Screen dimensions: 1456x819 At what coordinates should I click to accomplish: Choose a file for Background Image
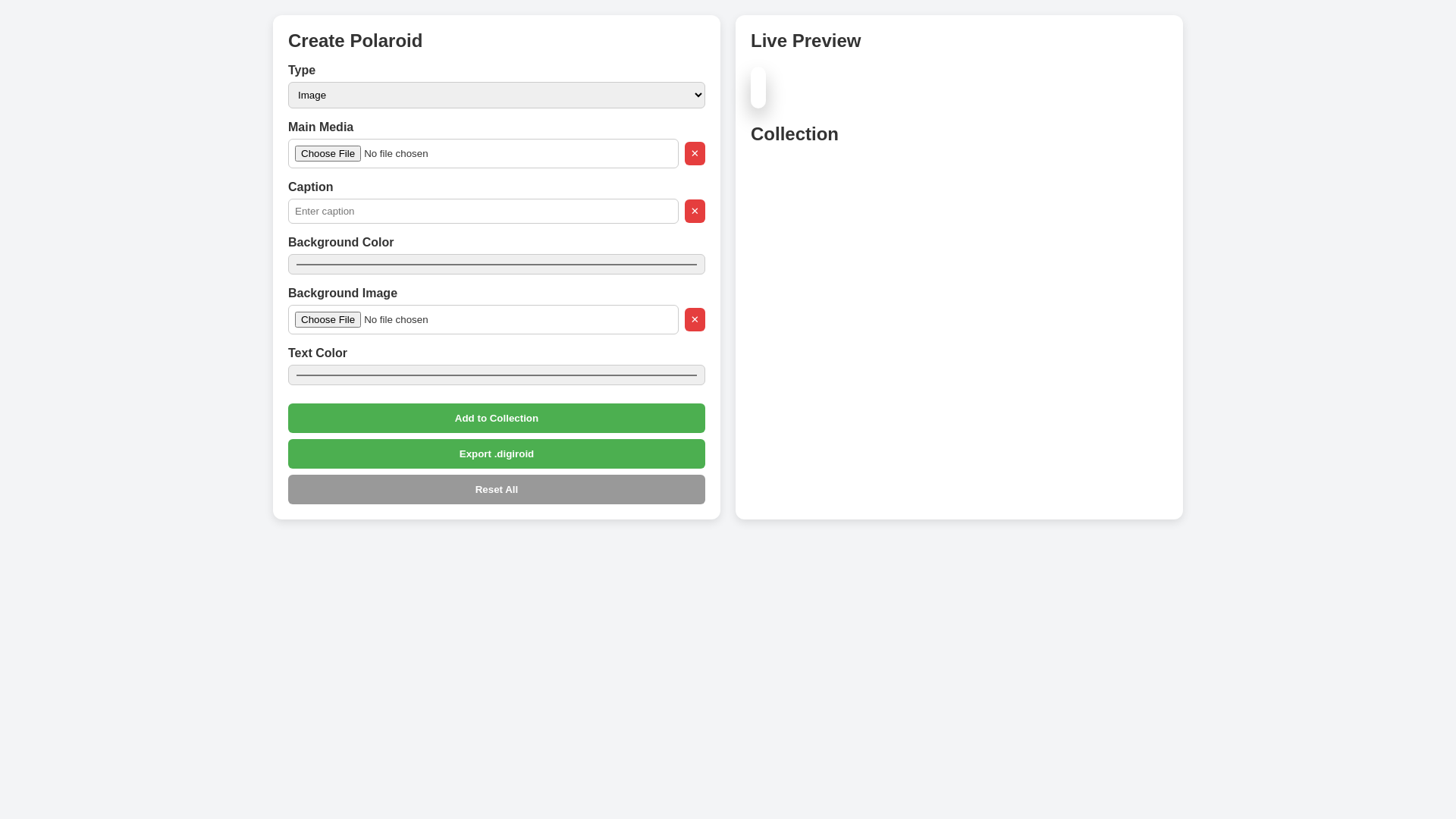[x=328, y=319]
